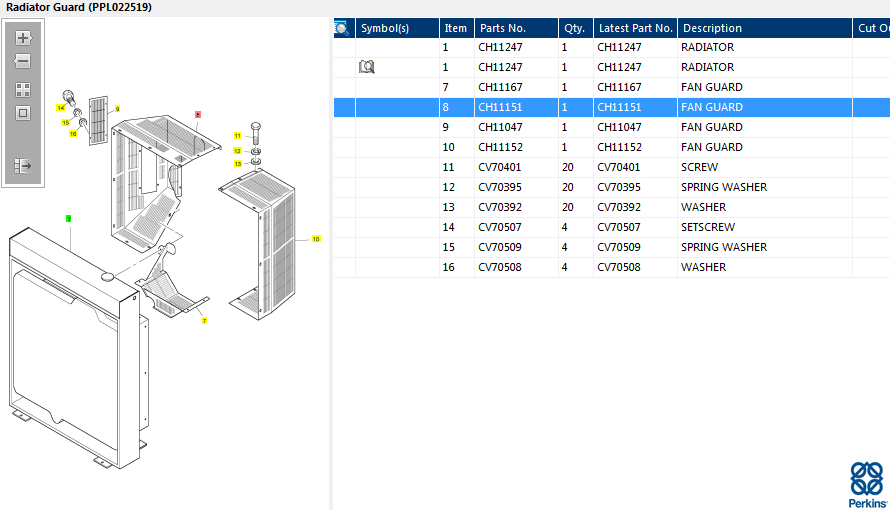Zoom in on the diagram with plus icon
The width and height of the screenshot is (890, 510).
pyautogui.click(x=23, y=38)
